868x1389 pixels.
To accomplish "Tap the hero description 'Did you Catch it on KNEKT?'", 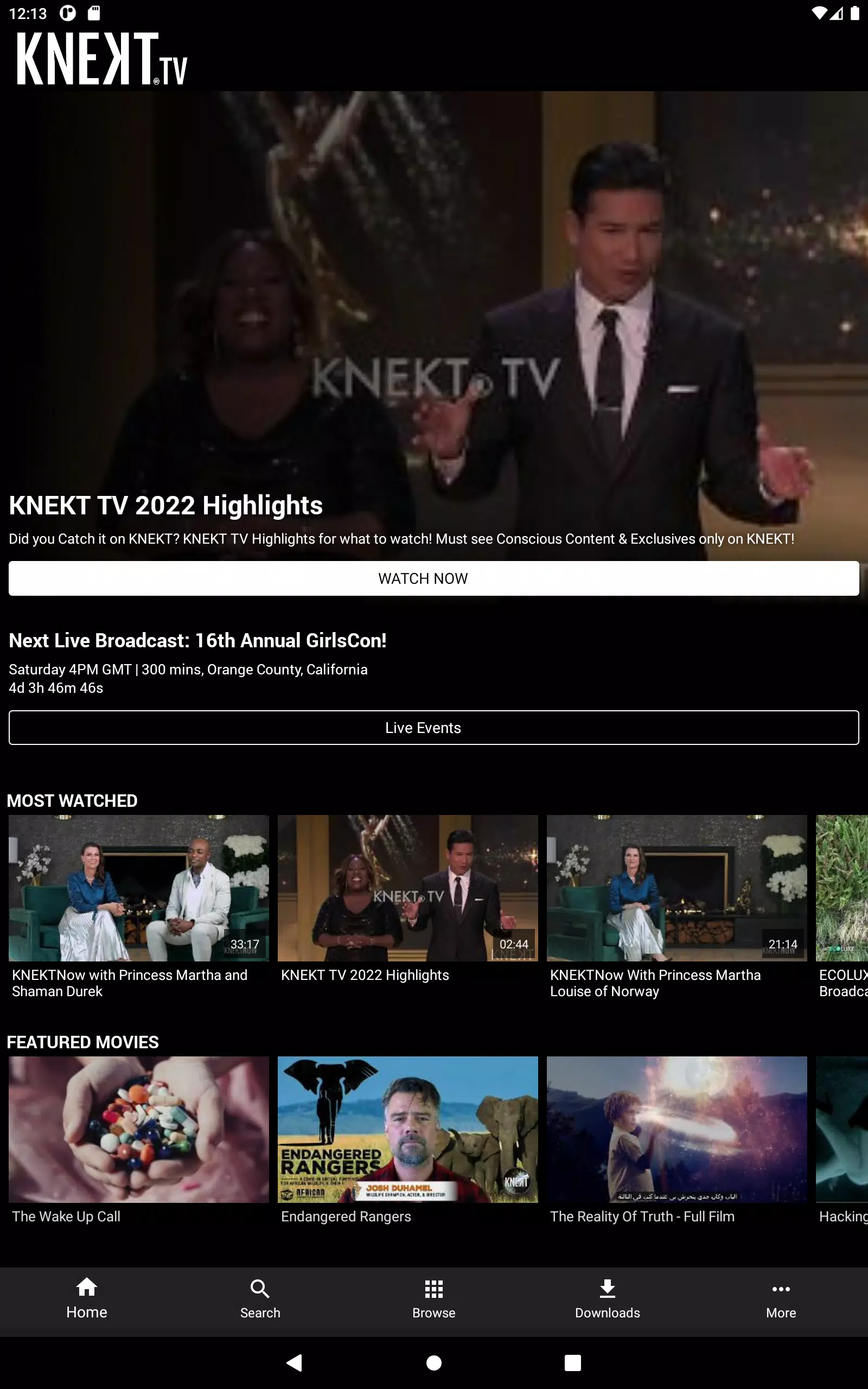I will click(401, 539).
